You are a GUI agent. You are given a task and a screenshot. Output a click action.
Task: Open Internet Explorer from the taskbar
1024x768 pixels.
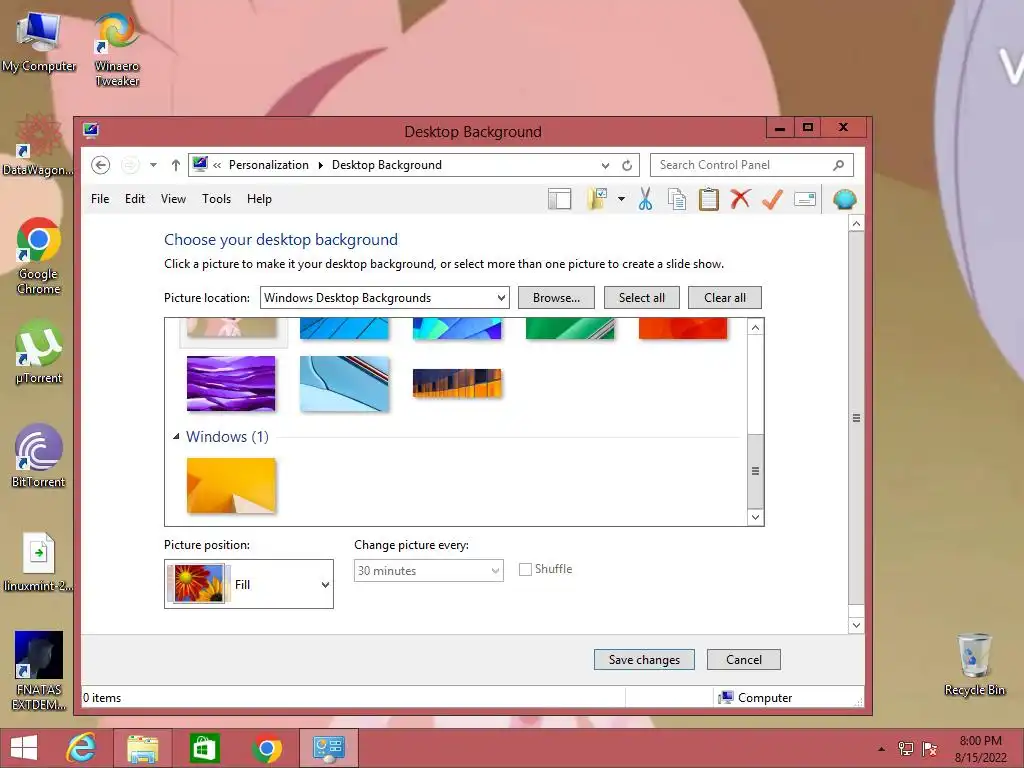82,748
